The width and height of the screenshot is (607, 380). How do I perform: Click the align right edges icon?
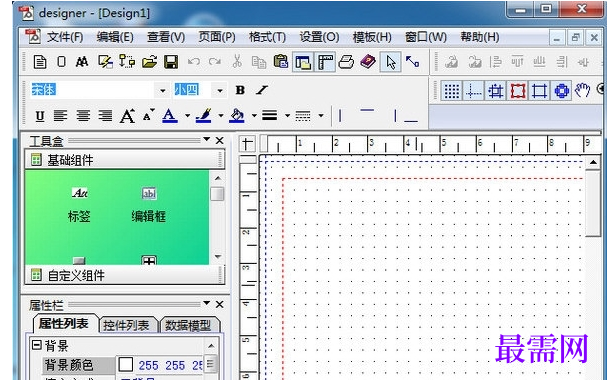[x=561, y=62]
